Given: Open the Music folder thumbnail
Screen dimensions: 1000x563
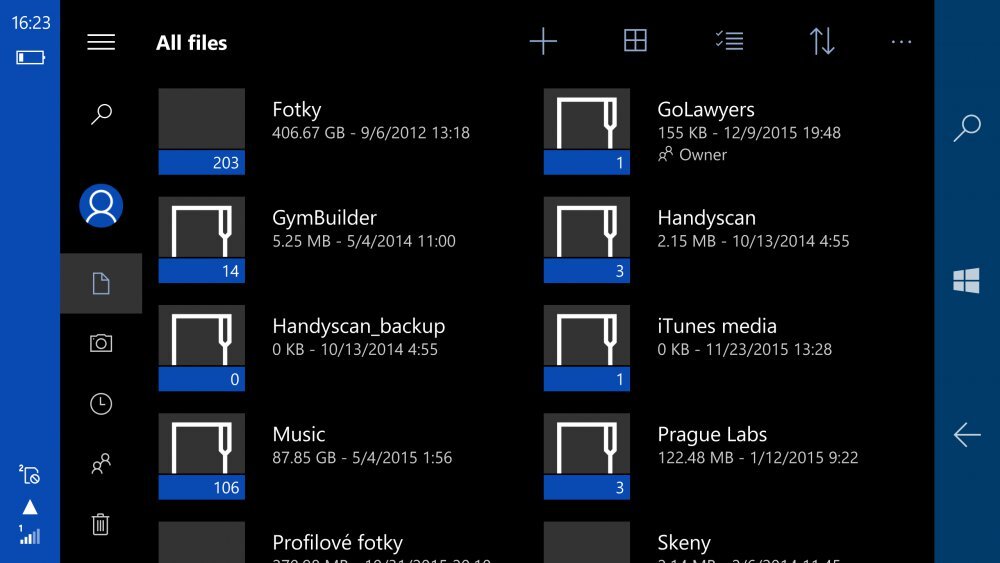Looking at the screenshot, I should pyautogui.click(x=202, y=457).
